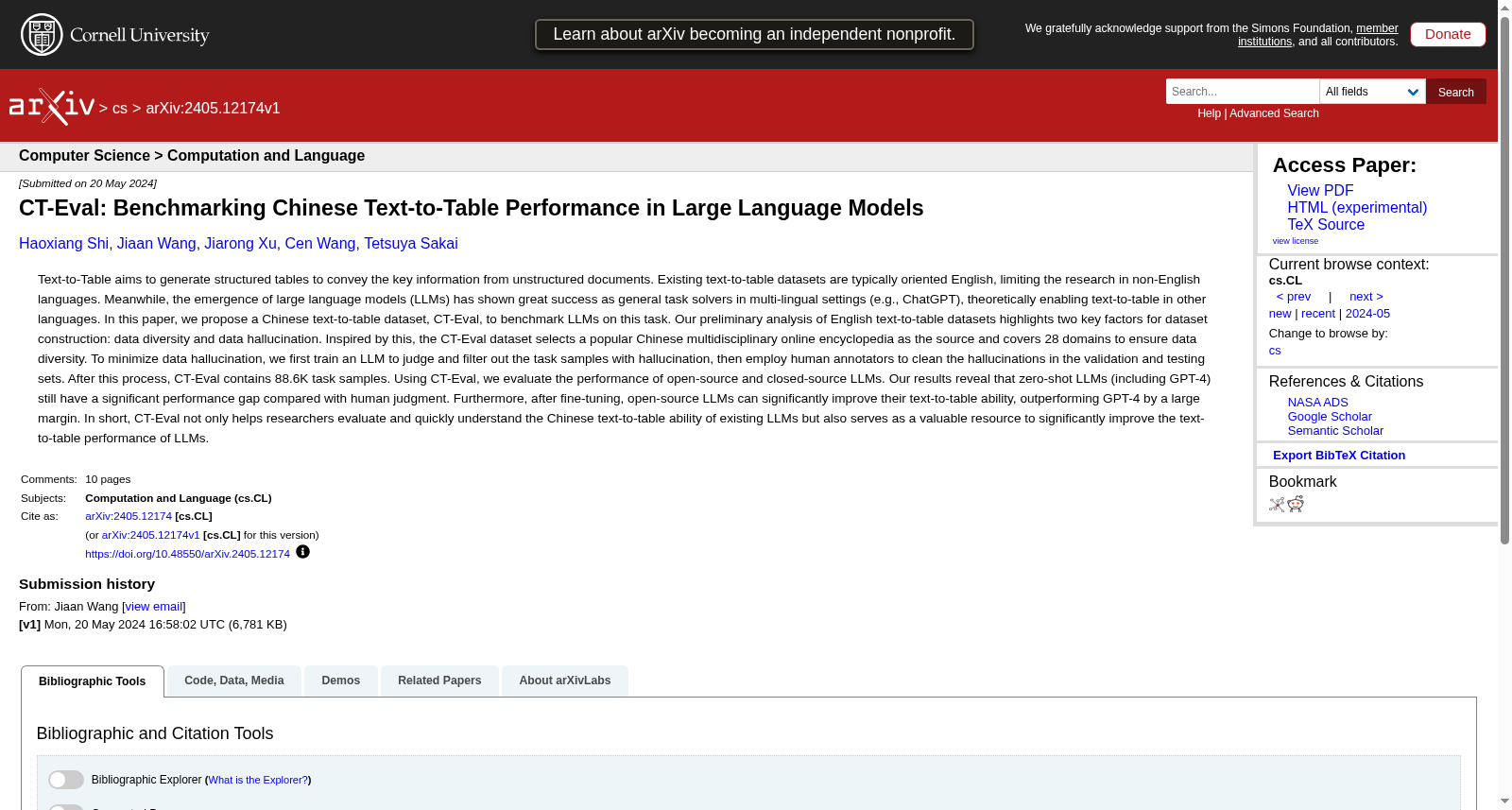
Task: Open the HTML (experimental) link
Action: click(1357, 208)
